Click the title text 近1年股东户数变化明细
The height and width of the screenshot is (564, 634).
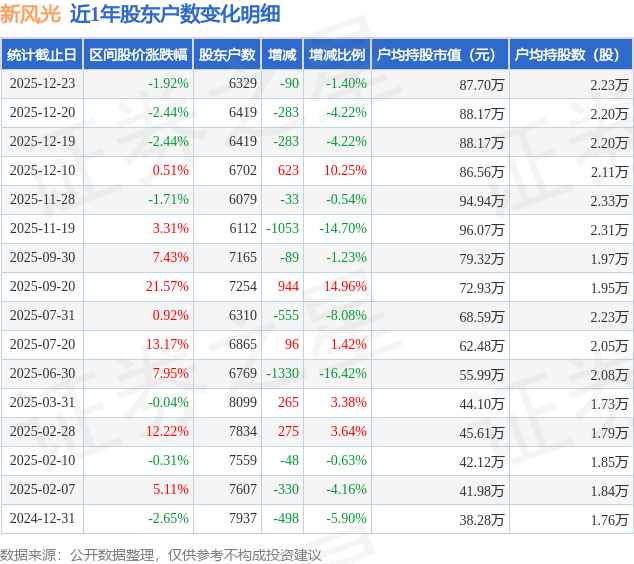175,14
